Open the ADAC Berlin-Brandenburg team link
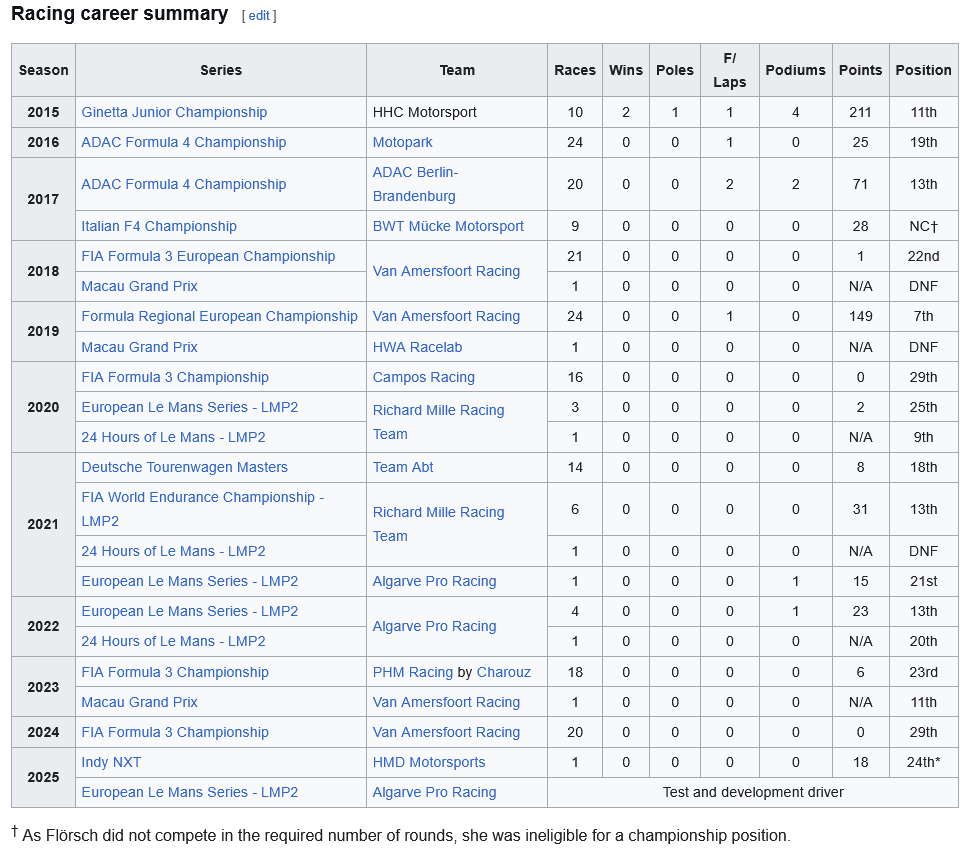 coord(415,185)
